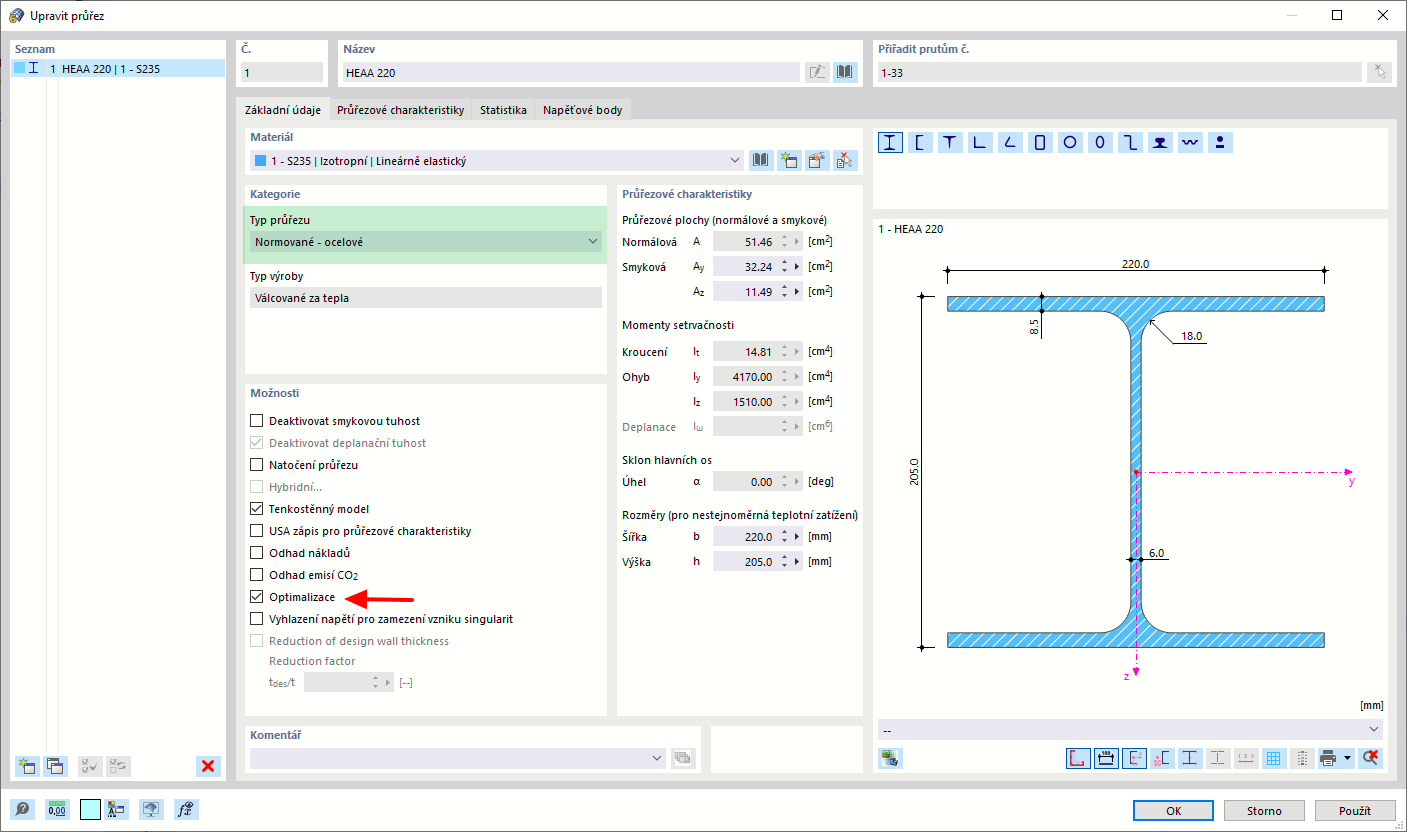
Task: Click new section icon below the list
Action: point(26,766)
